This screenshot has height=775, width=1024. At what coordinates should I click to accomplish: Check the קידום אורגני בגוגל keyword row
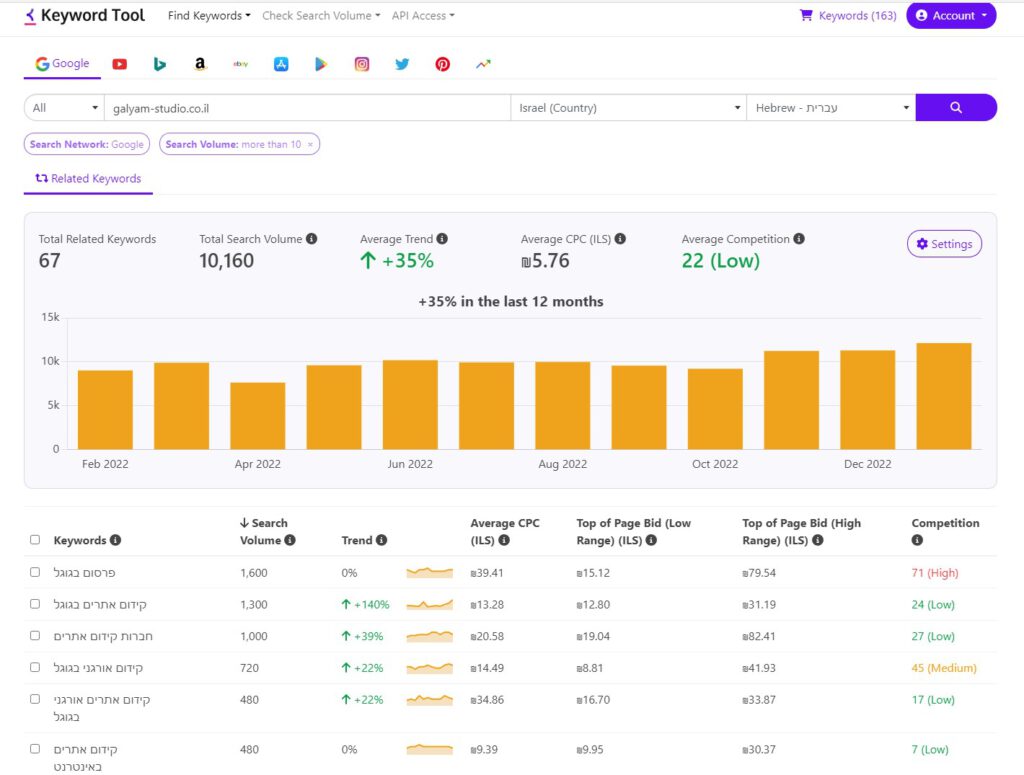35,667
